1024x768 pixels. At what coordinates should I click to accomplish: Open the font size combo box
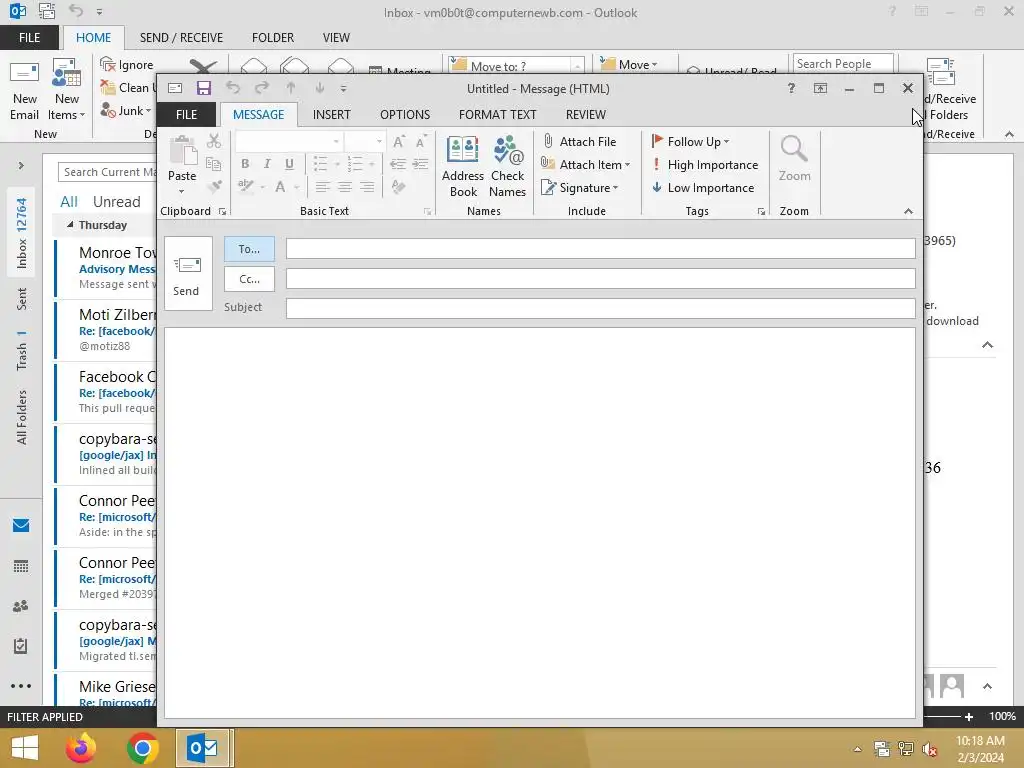364,141
